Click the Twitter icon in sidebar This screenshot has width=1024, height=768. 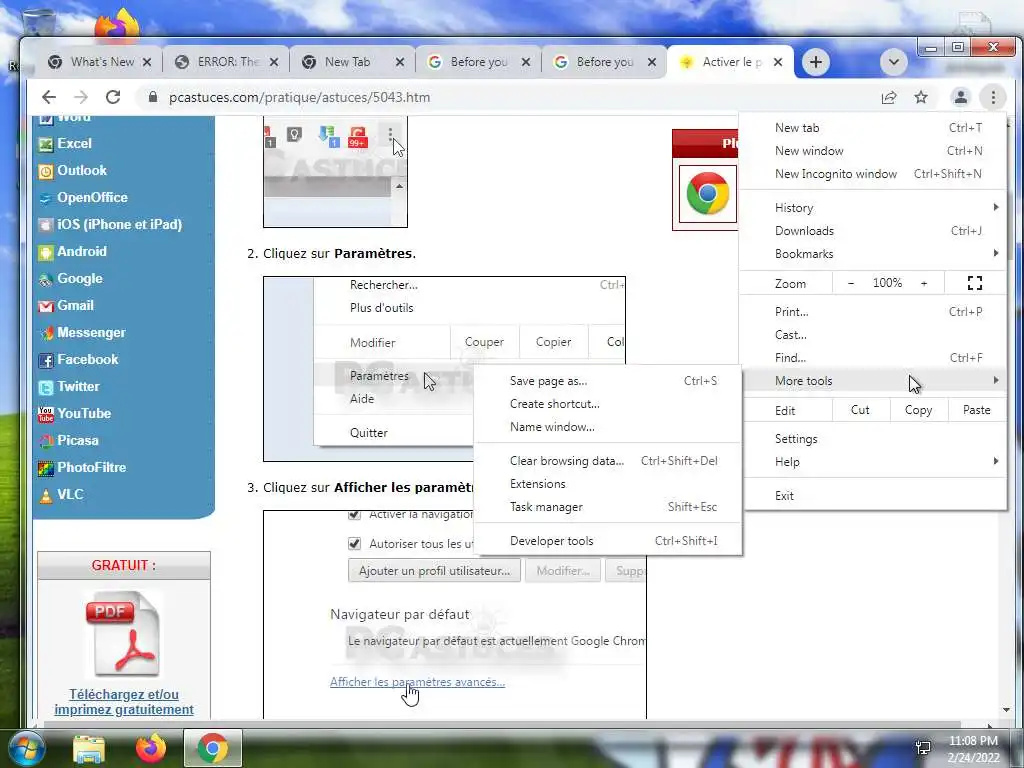(x=46, y=387)
